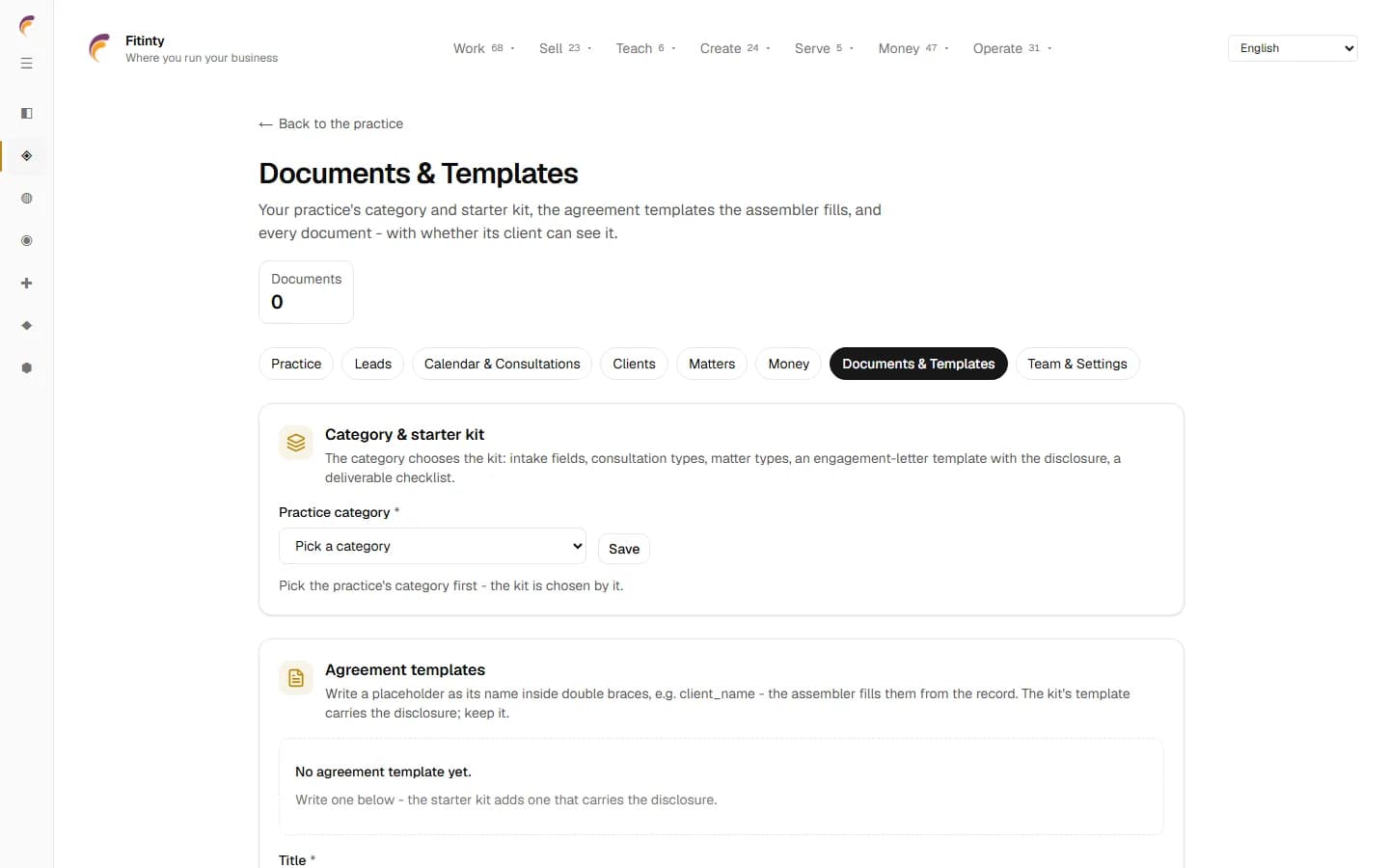Open the hexagon icon in the sidebar
The image size is (1389, 868).
(27, 368)
